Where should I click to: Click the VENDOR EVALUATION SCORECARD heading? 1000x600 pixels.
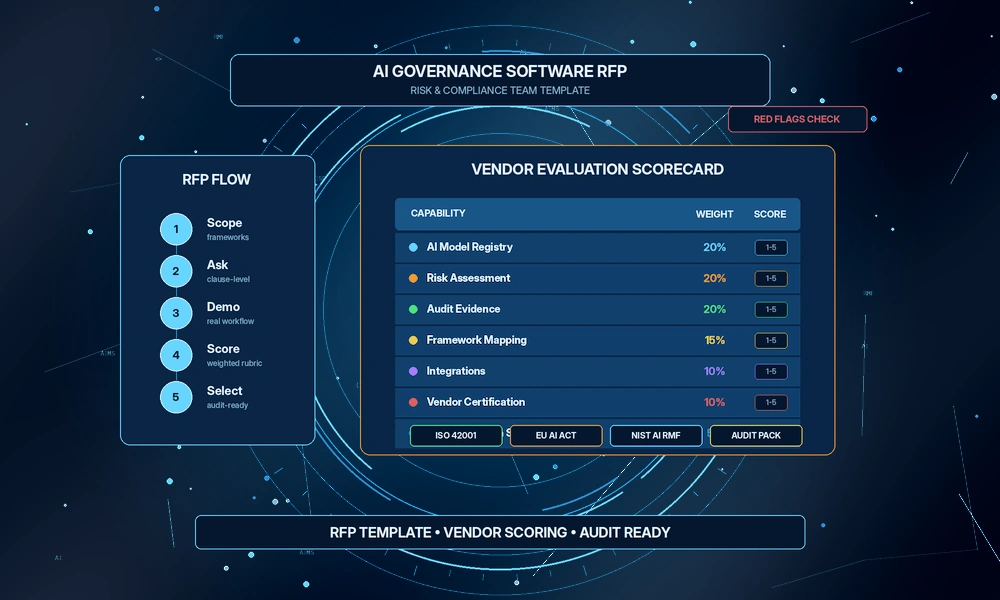point(598,170)
